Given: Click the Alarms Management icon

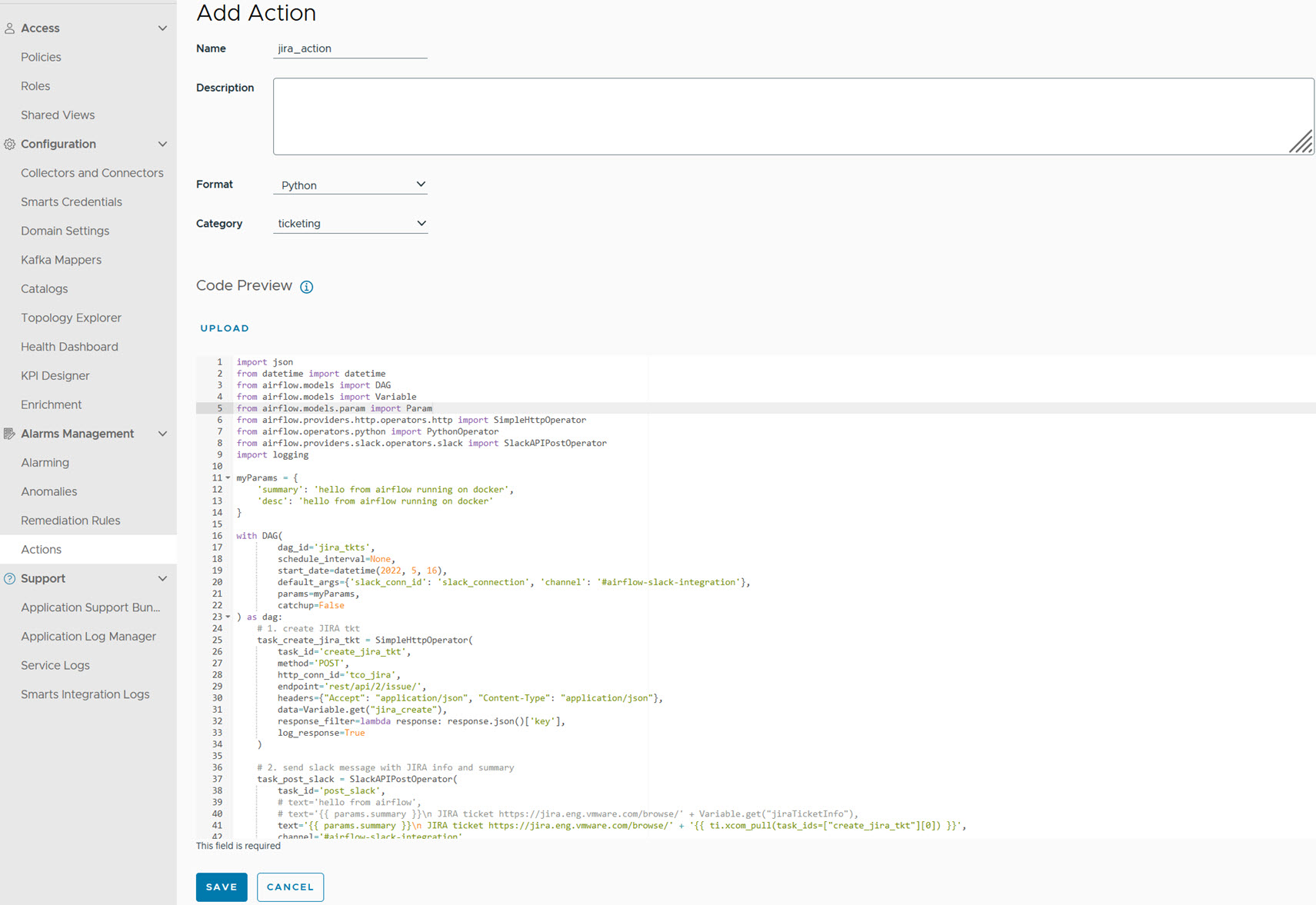Looking at the screenshot, I should pyautogui.click(x=9, y=434).
